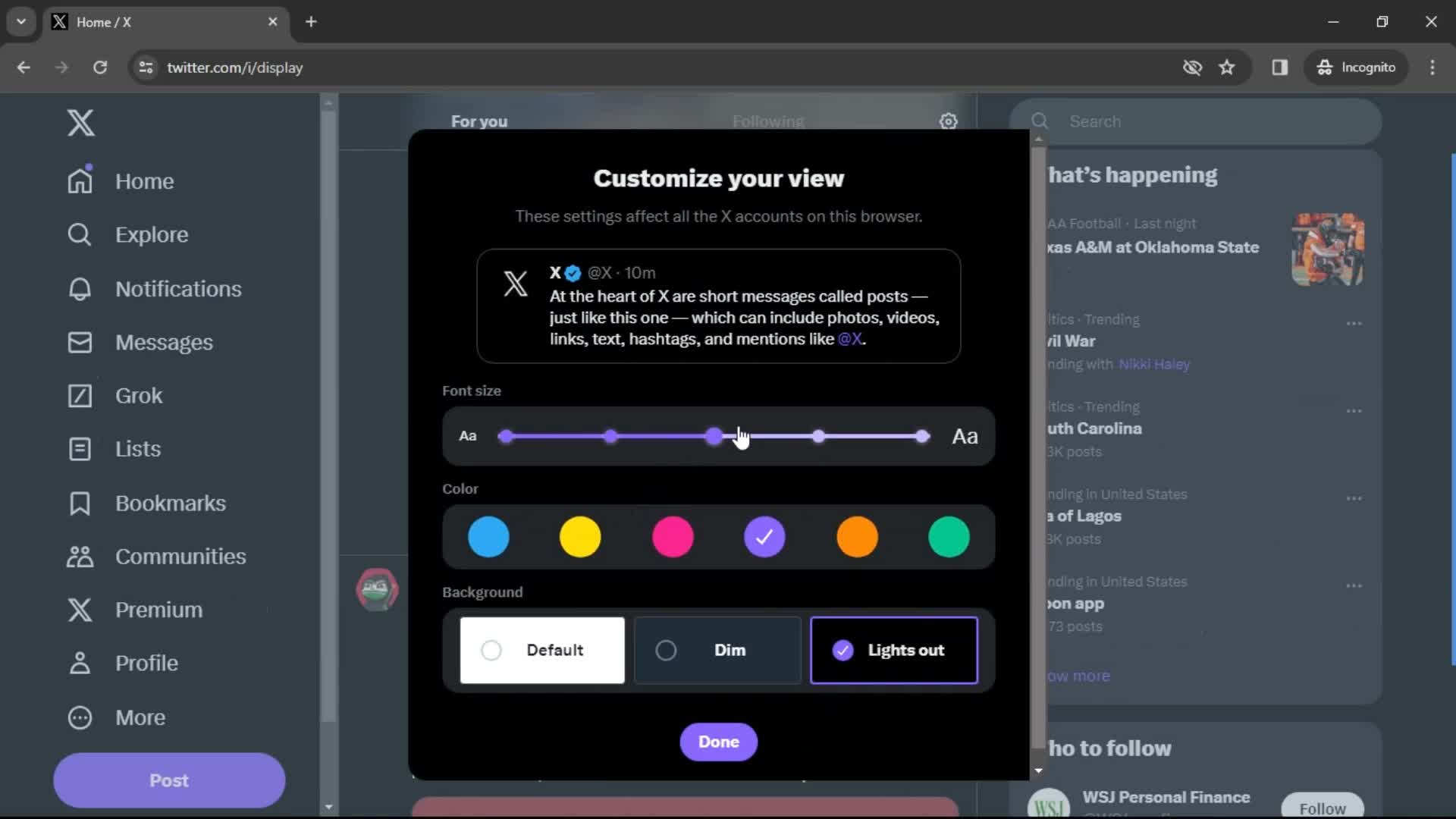Open Messages inbox
Screen dimensions: 1456x819
[164, 342]
